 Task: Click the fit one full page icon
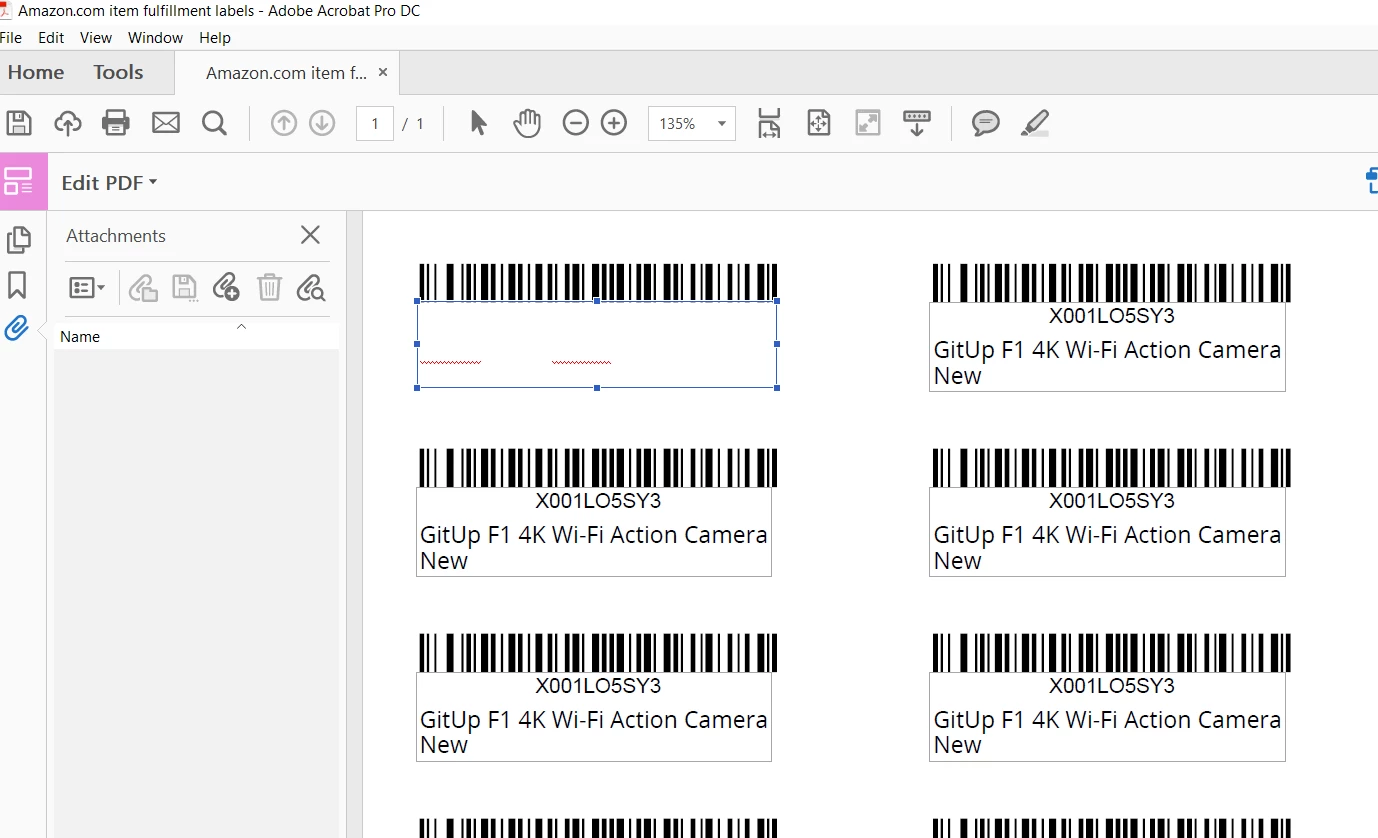click(819, 123)
